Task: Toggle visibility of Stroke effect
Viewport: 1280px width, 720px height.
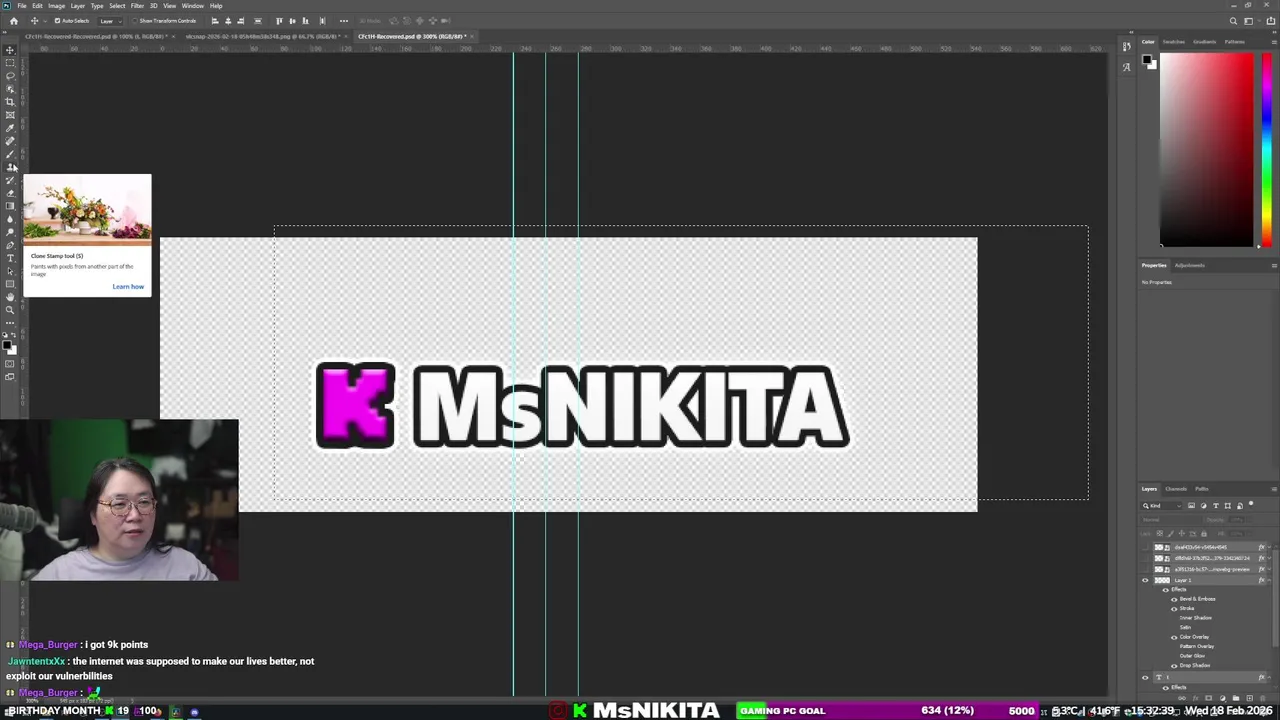Action: 1174,608
